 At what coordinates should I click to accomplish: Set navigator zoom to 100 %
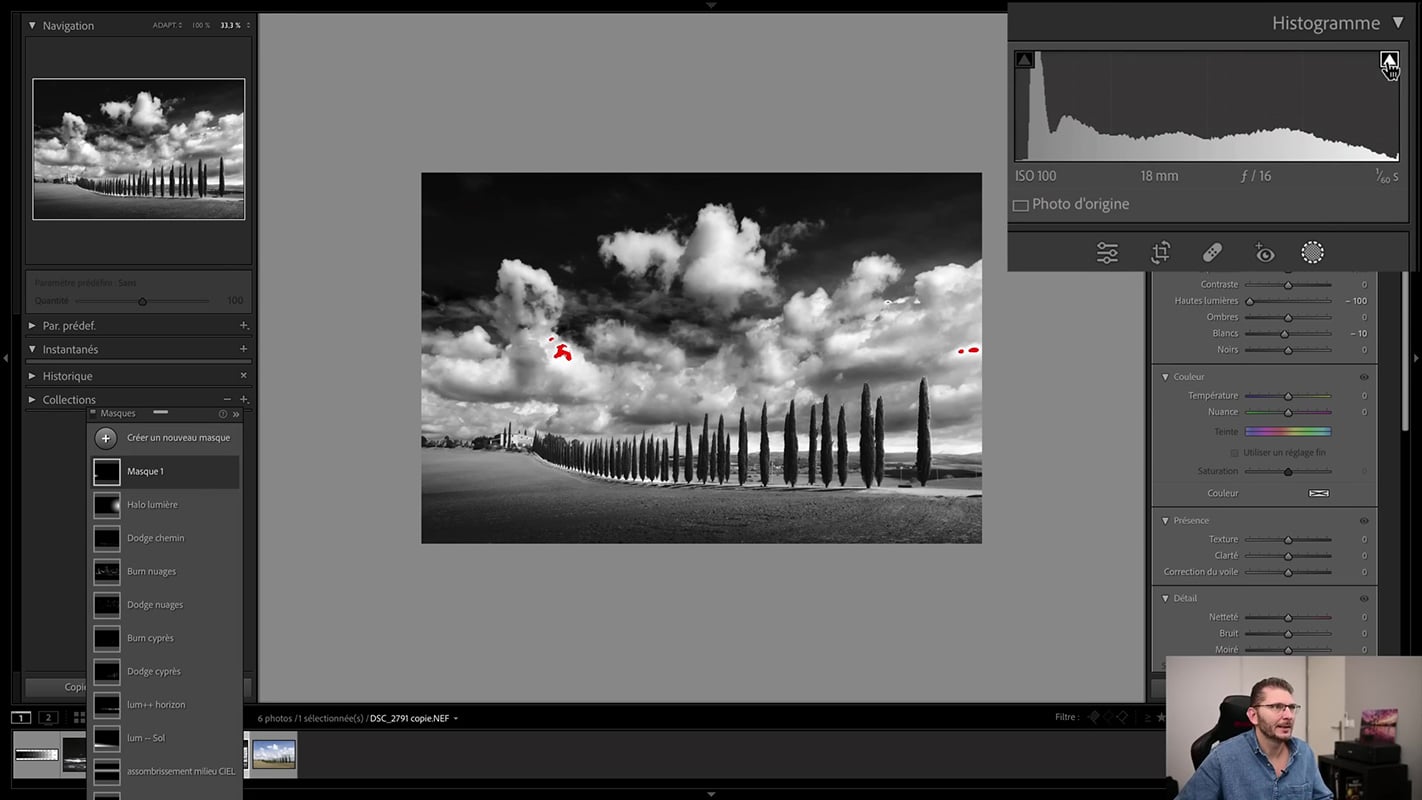click(201, 25)
